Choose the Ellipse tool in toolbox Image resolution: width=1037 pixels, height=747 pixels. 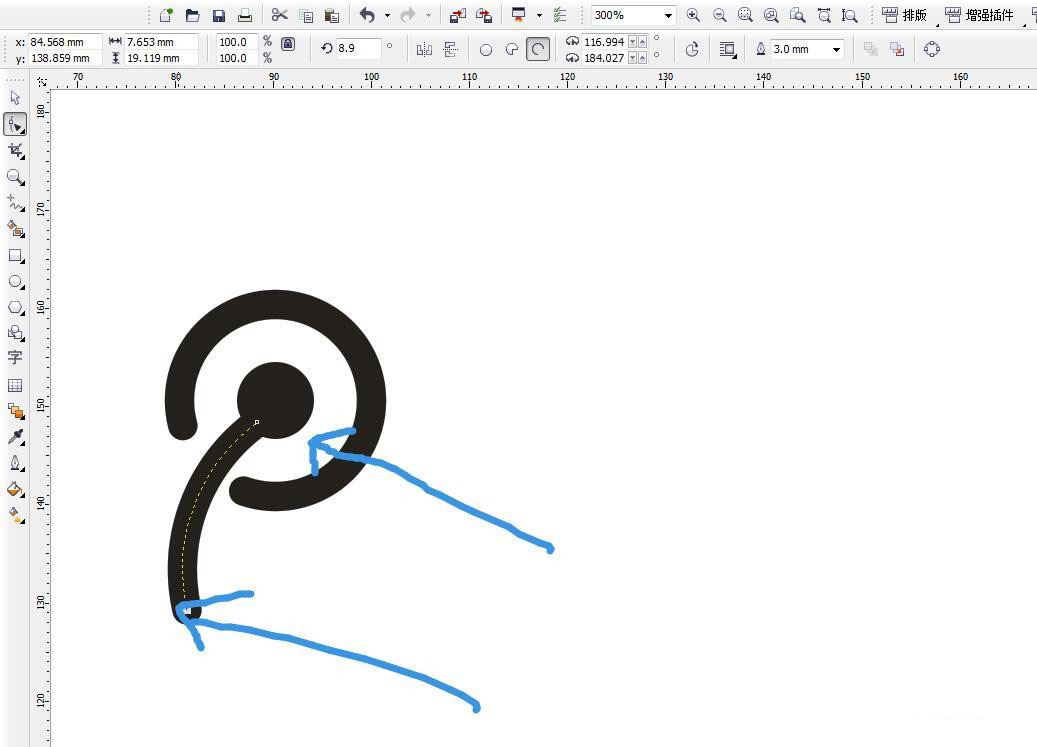pos(15,282)
